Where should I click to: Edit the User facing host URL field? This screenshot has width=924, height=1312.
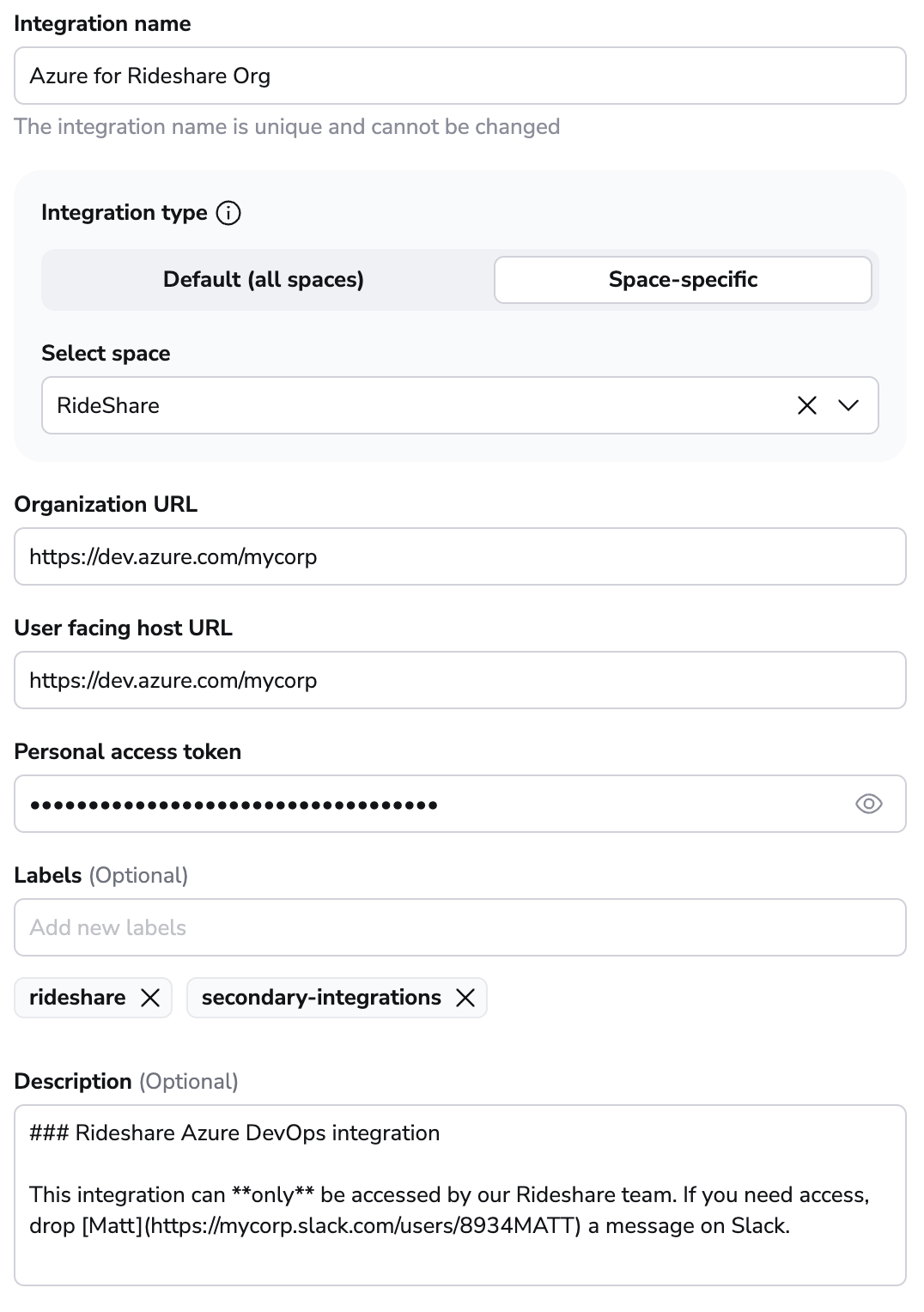tap(459, 681)
